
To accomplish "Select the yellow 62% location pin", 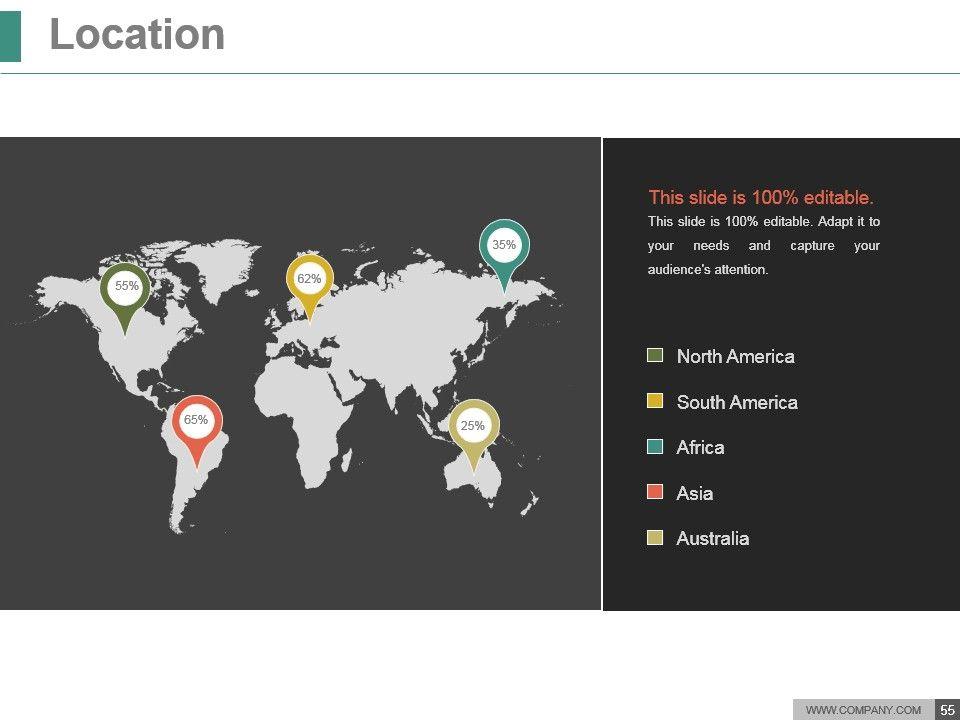I will [309, 281].
